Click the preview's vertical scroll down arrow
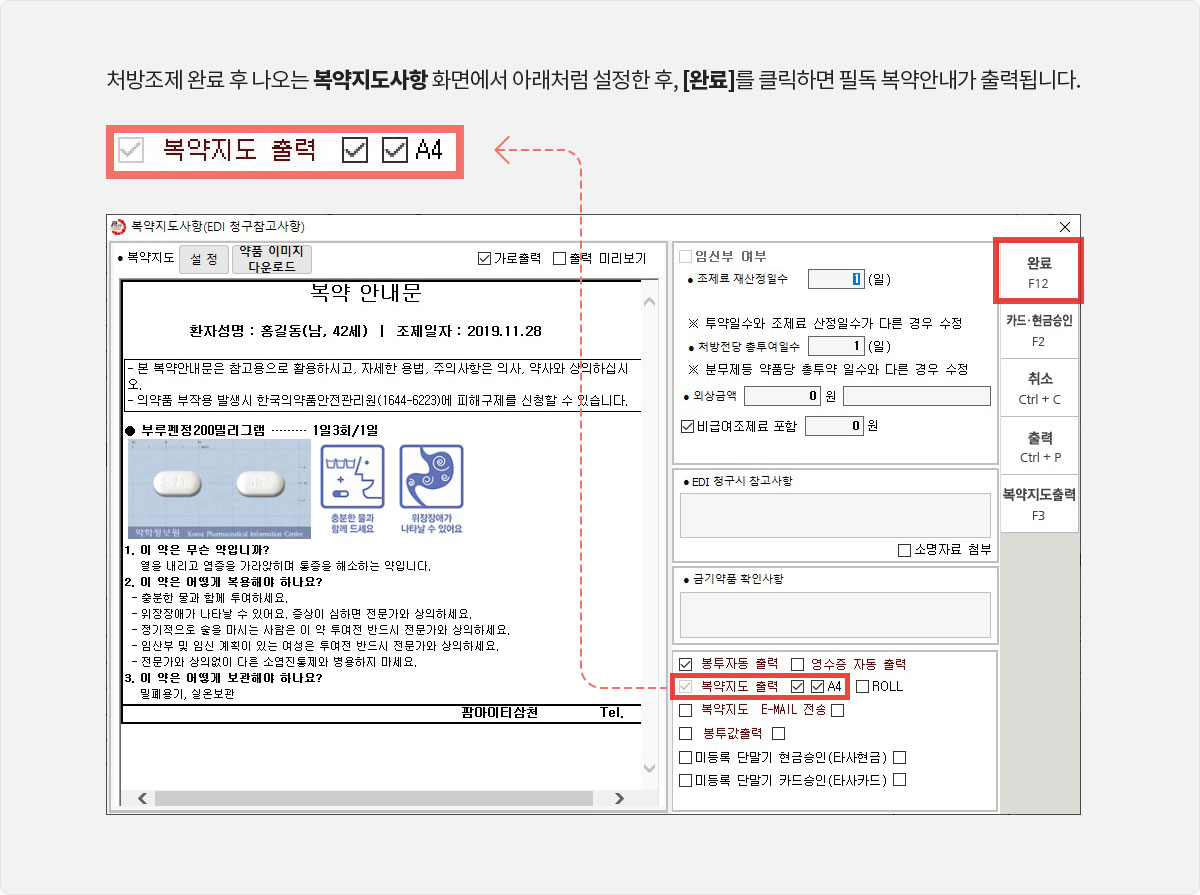1200x895 pixels. click(649, 768)
